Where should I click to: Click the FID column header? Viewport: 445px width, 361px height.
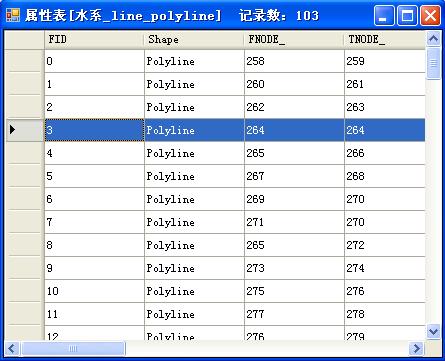94,40
